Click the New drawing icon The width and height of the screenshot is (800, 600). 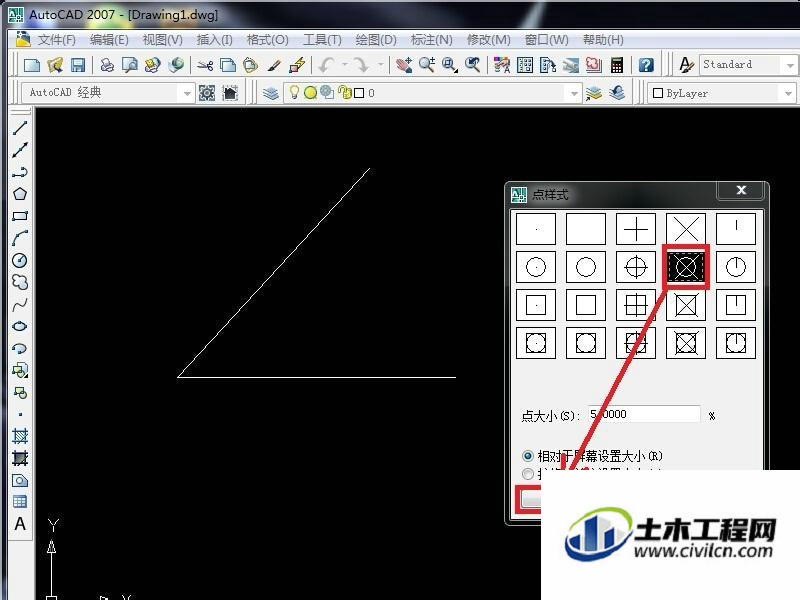(32, 65)
